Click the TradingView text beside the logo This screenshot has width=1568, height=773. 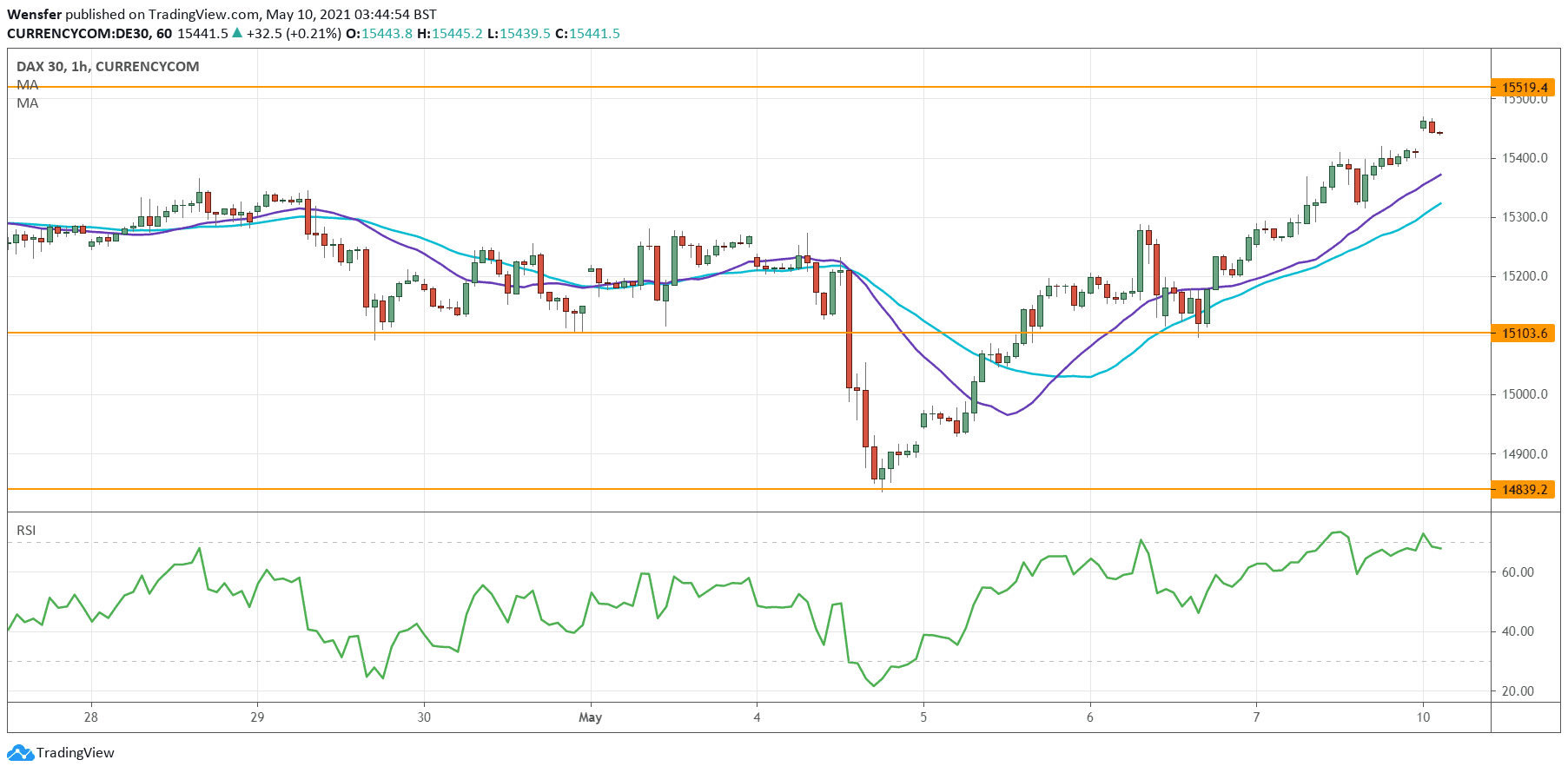75,753
